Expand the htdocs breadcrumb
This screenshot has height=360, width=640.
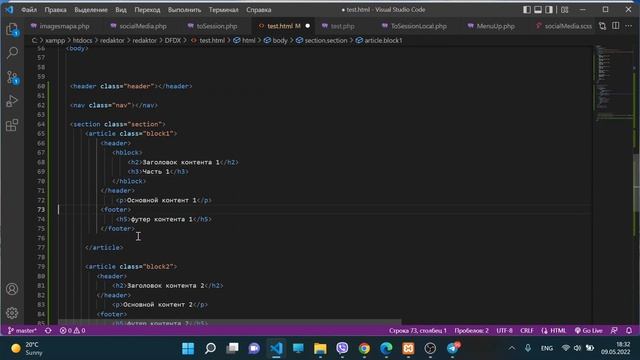(x=82, y=40)
